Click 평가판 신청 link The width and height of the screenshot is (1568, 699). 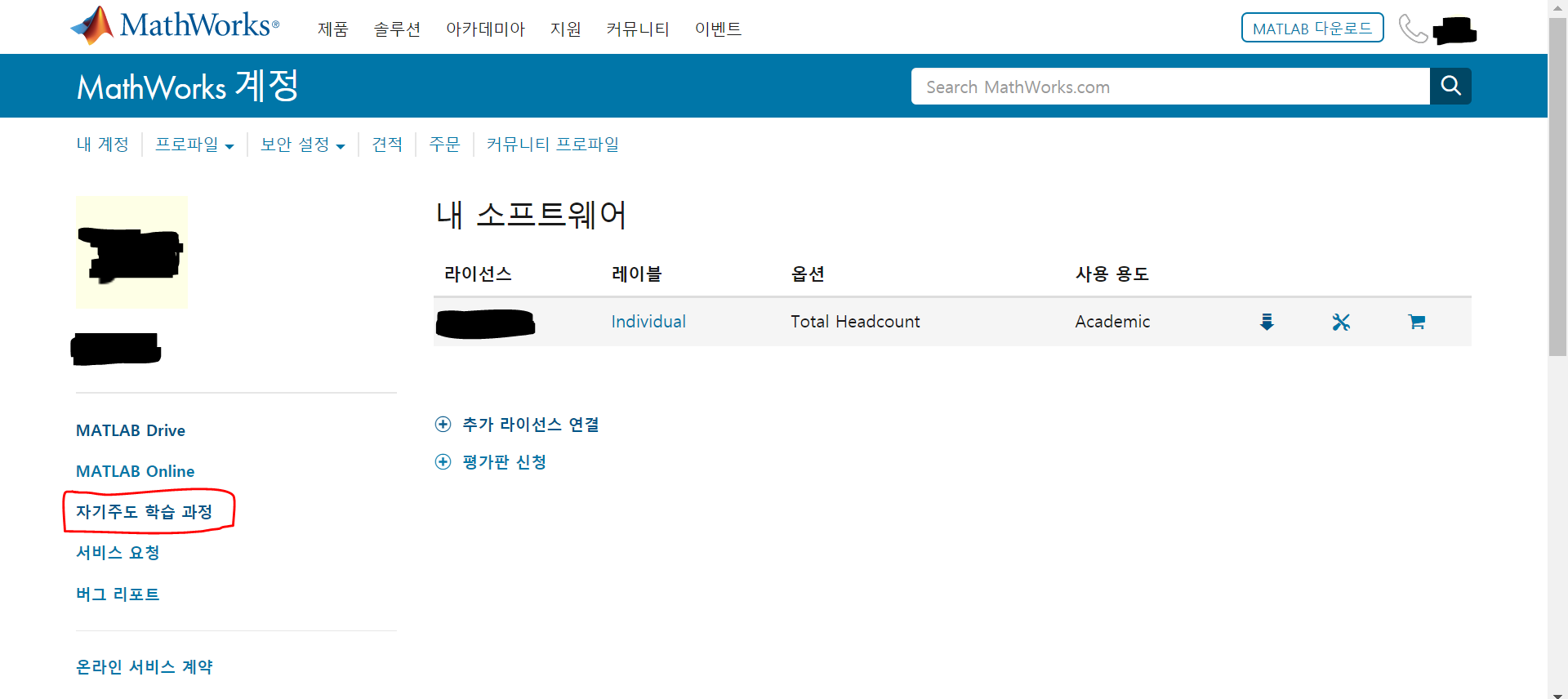pos(504,462)
